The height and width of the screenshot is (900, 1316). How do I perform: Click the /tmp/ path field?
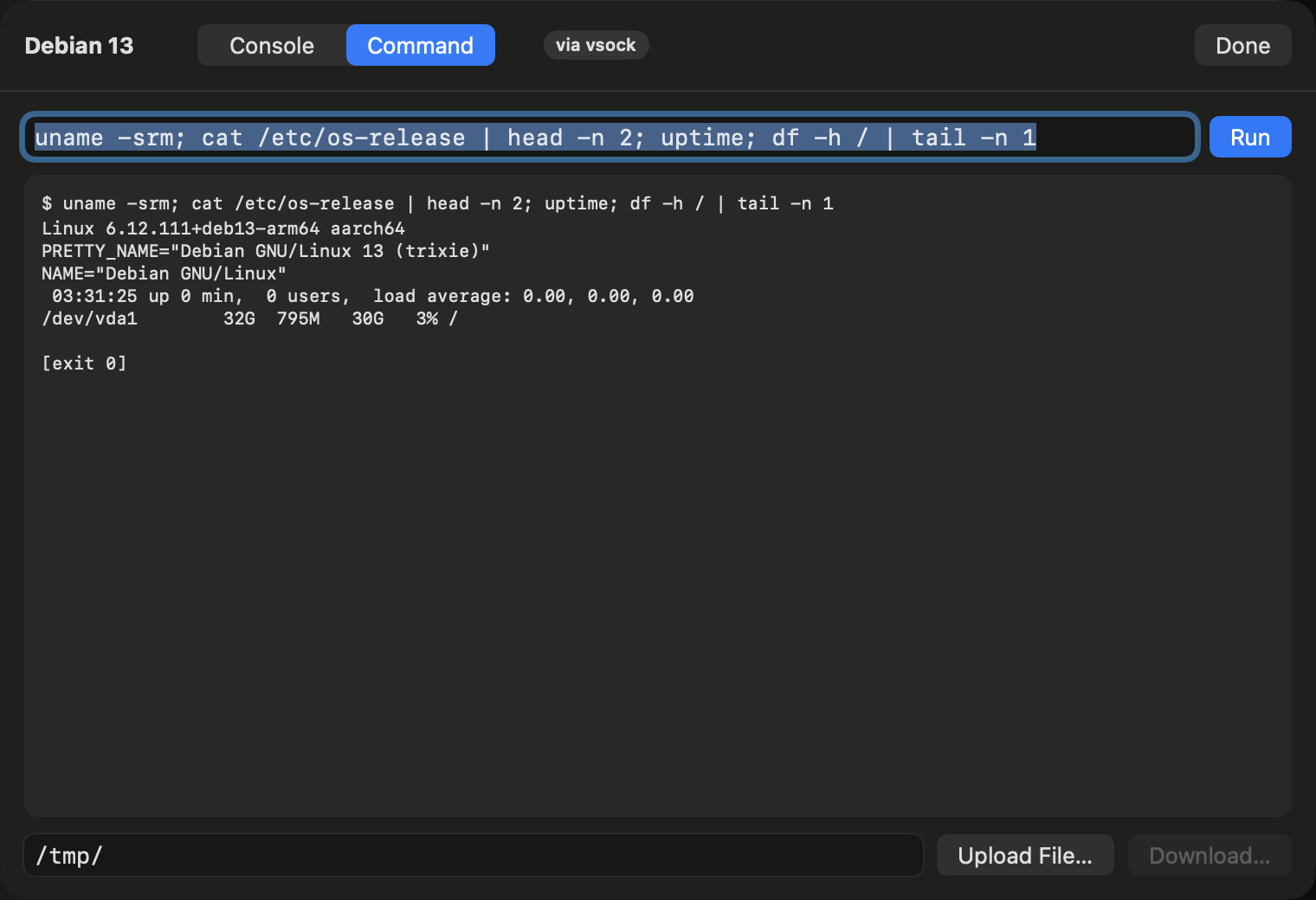(x=474, y=855)
